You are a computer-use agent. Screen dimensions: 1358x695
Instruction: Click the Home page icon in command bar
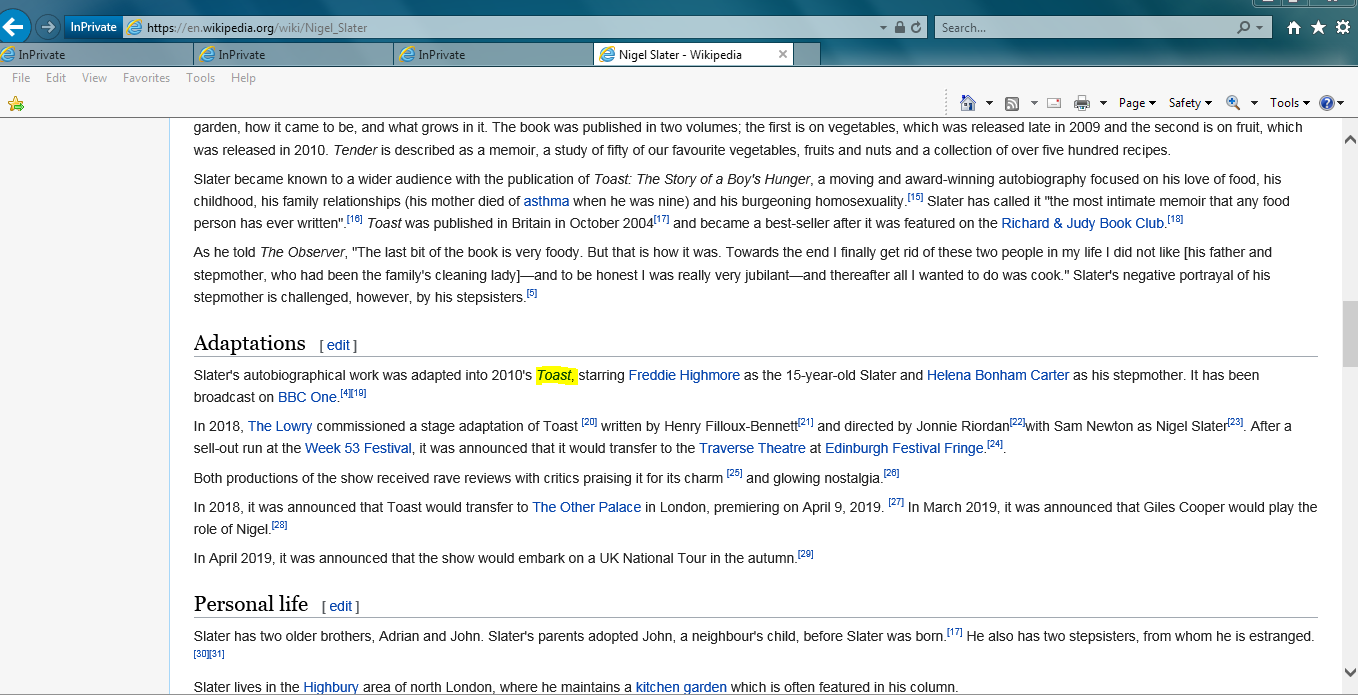[967, 103]
